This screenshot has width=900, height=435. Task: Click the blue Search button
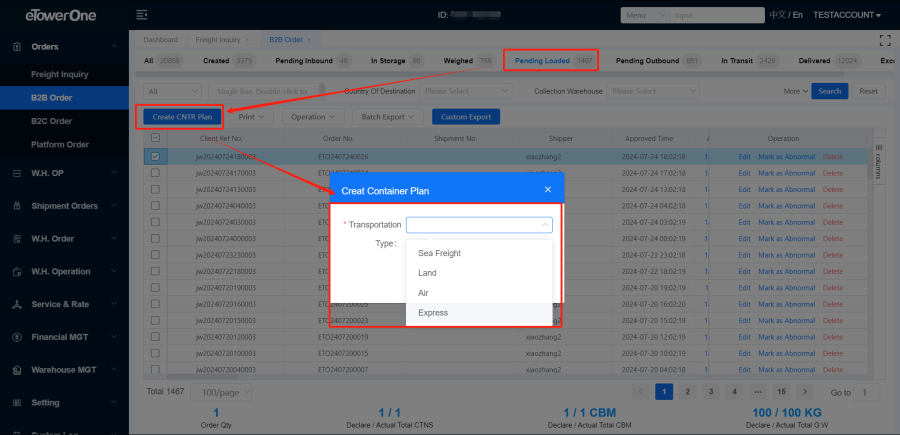[x=829, y=91]
